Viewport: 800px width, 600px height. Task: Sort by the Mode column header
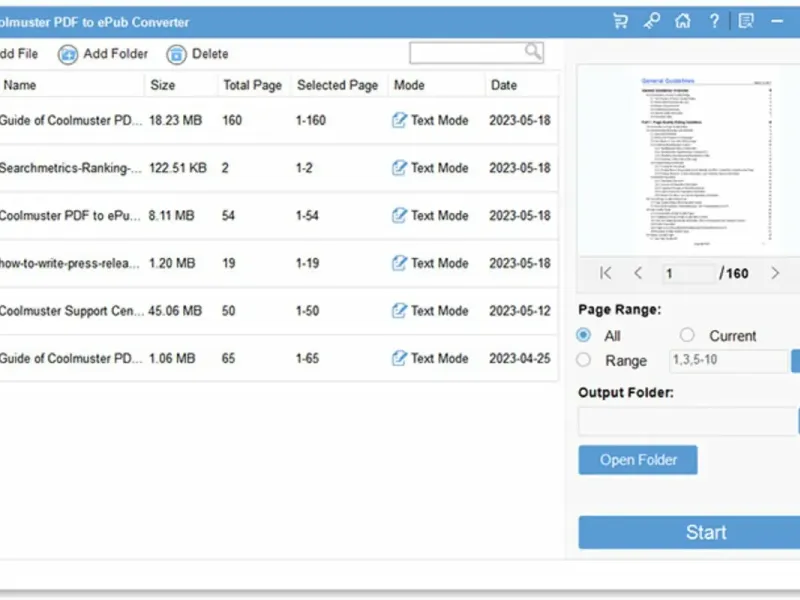tap(409, 85)
